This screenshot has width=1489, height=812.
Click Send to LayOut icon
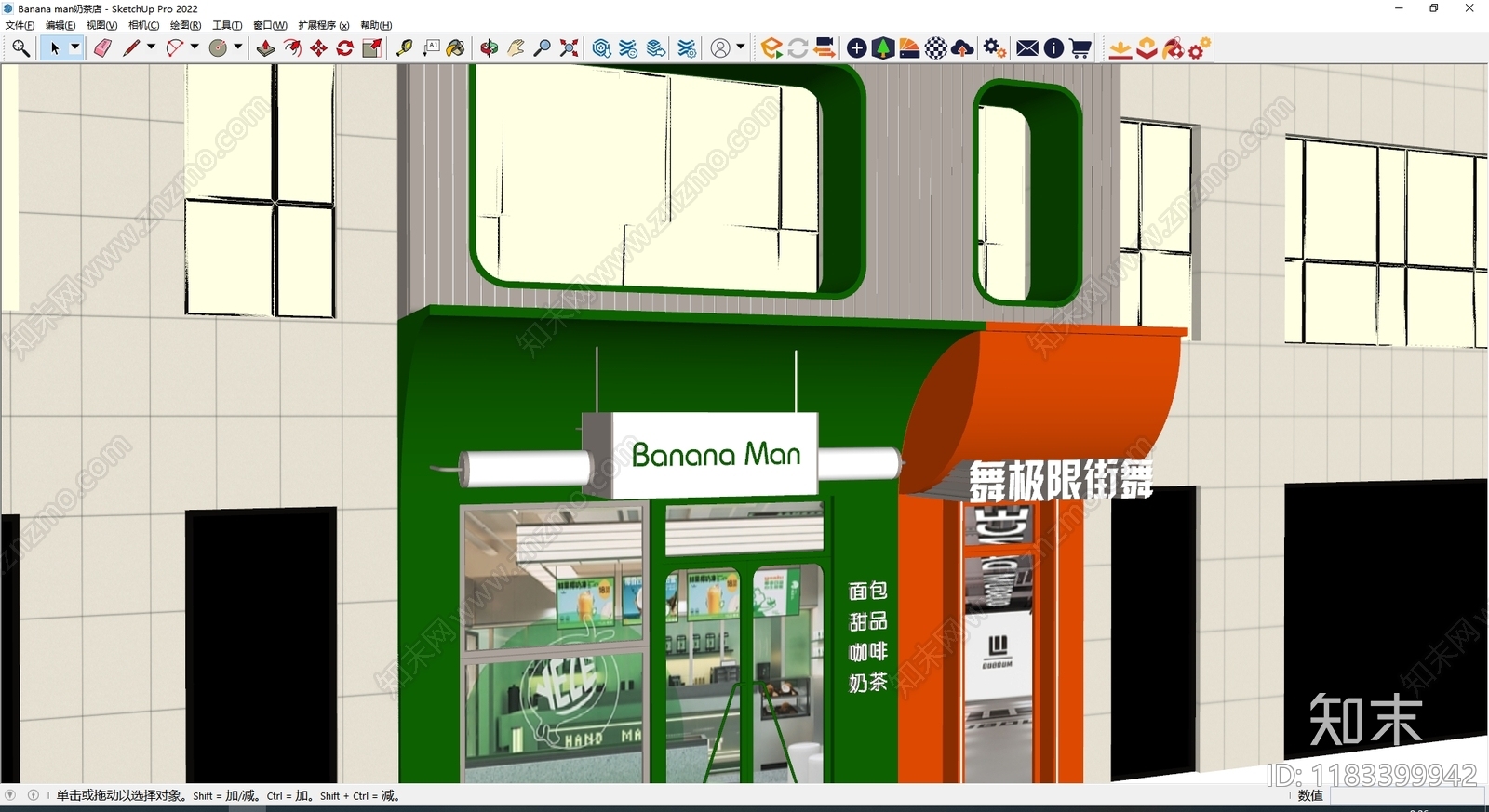pyautogui.click(x=656, y=48)
